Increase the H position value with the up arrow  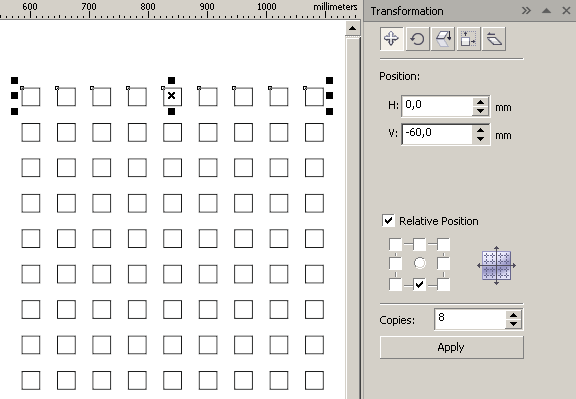pos(480,102)
